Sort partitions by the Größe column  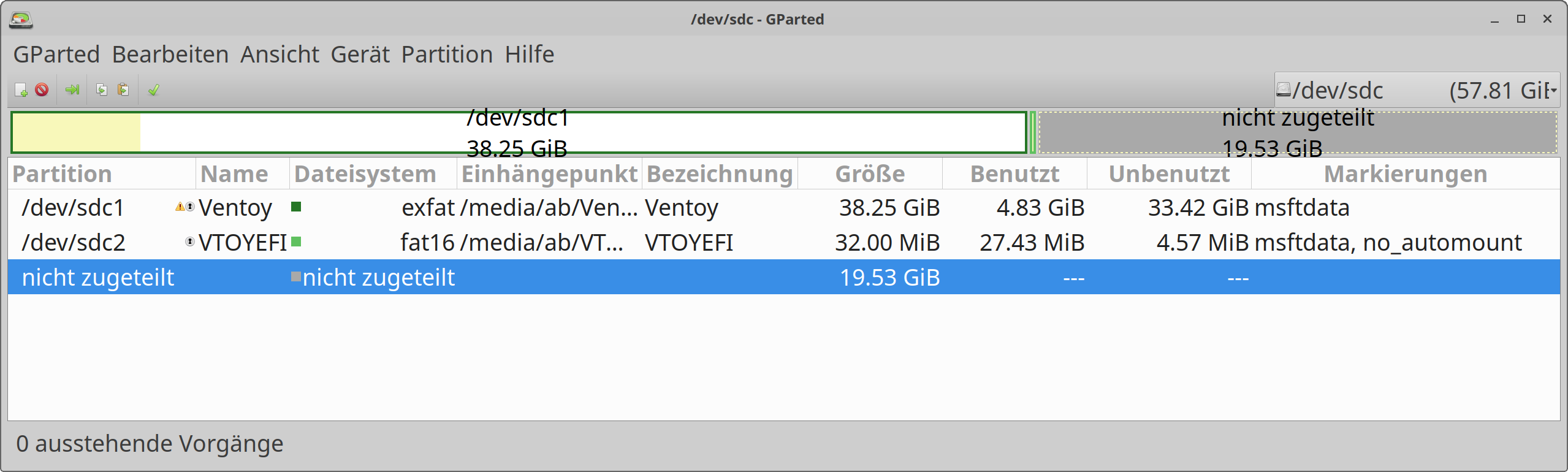click(870, 173)
